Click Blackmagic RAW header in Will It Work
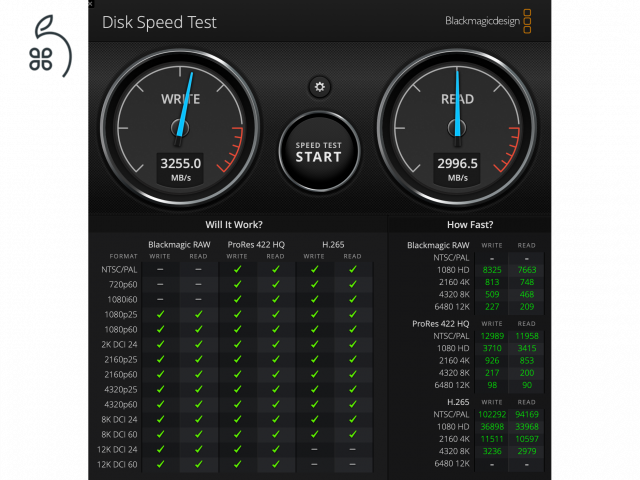640x480 pixels. (179, 244)
